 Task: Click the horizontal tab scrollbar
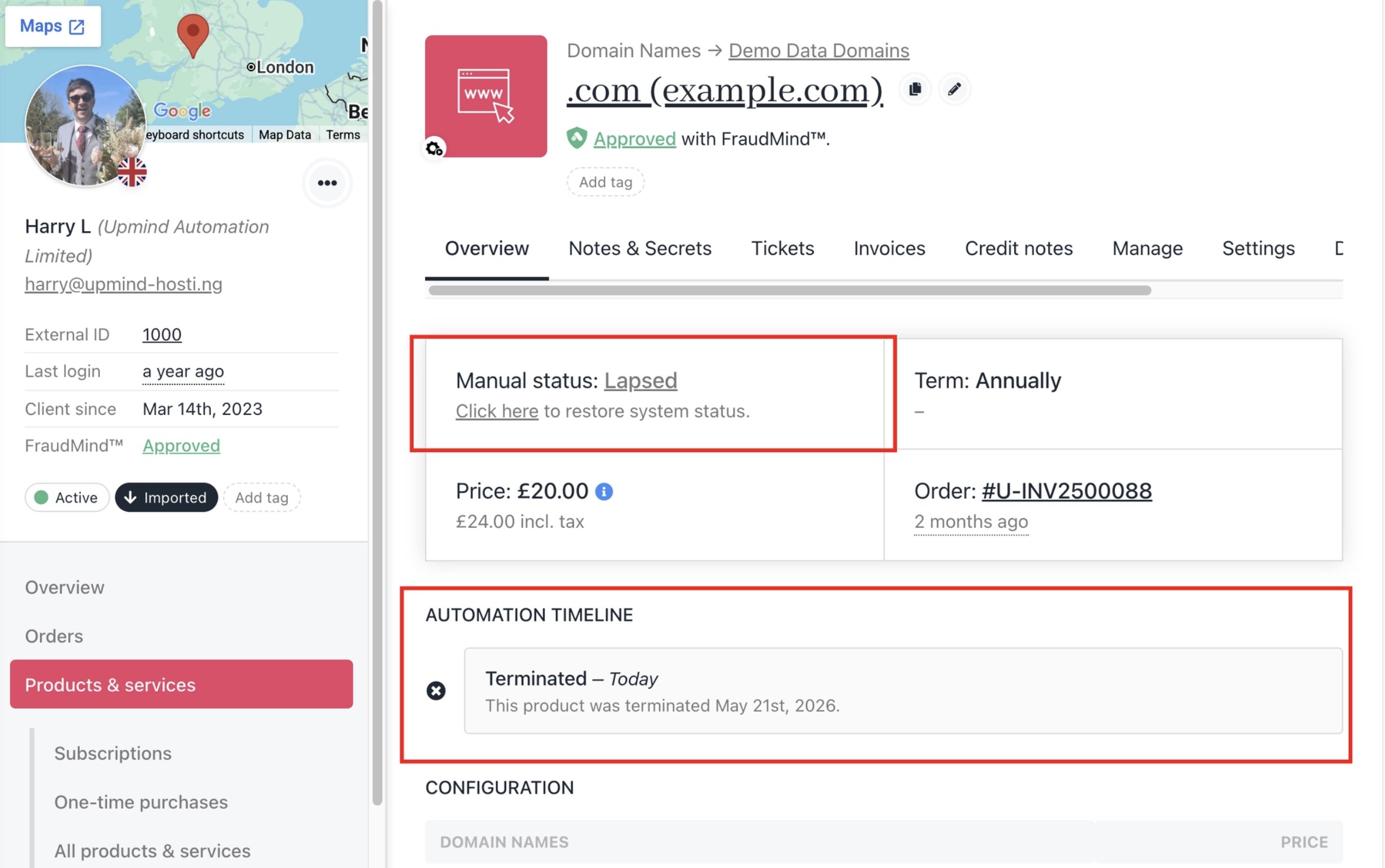[790, 290]
